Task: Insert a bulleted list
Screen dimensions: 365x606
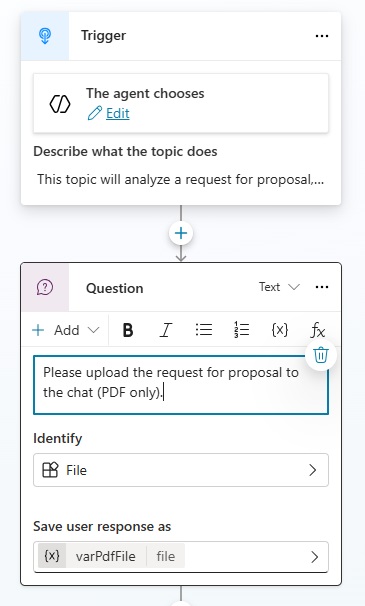Action: point(204,330)
